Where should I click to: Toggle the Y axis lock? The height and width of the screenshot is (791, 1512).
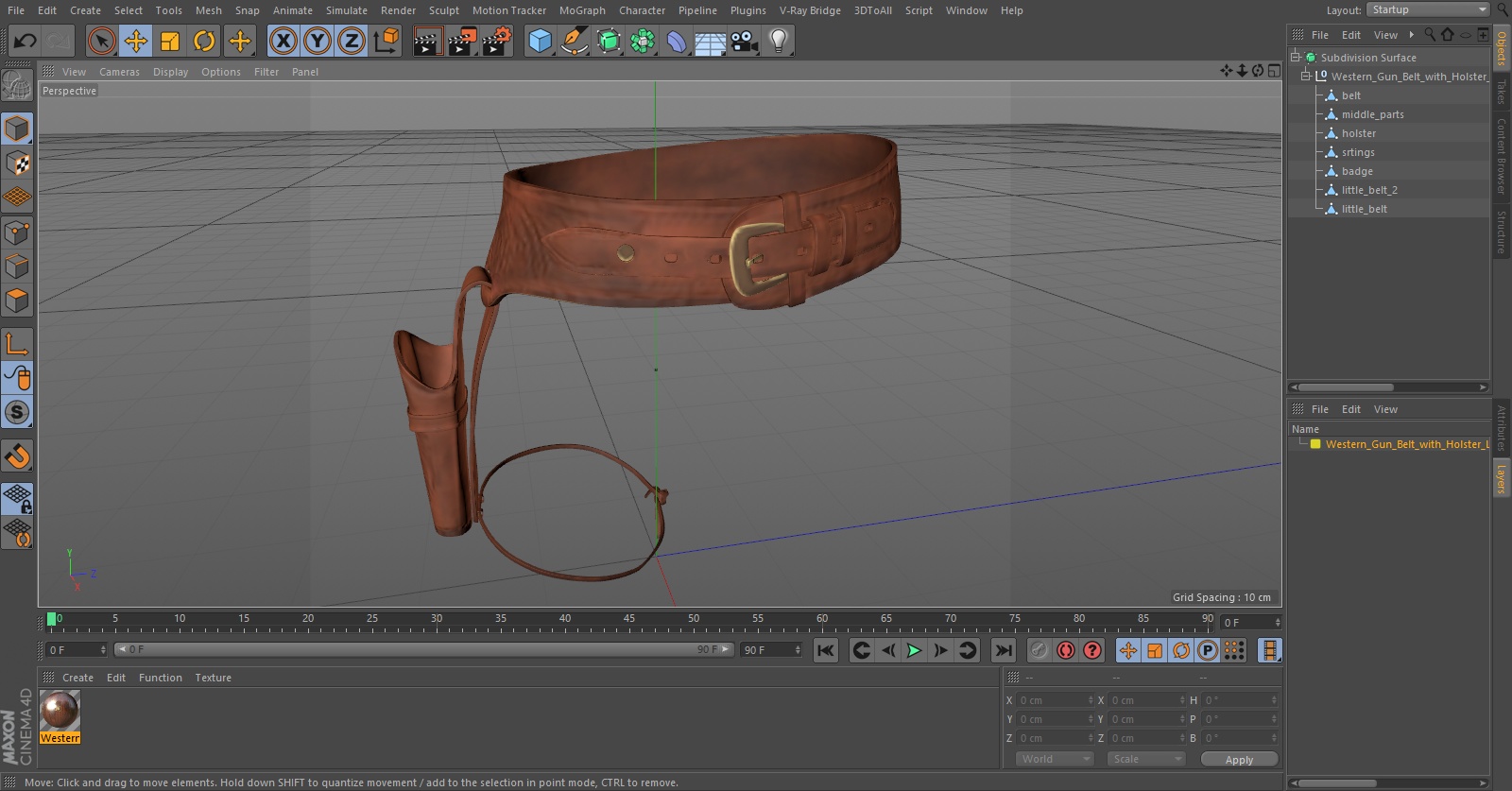318,41
